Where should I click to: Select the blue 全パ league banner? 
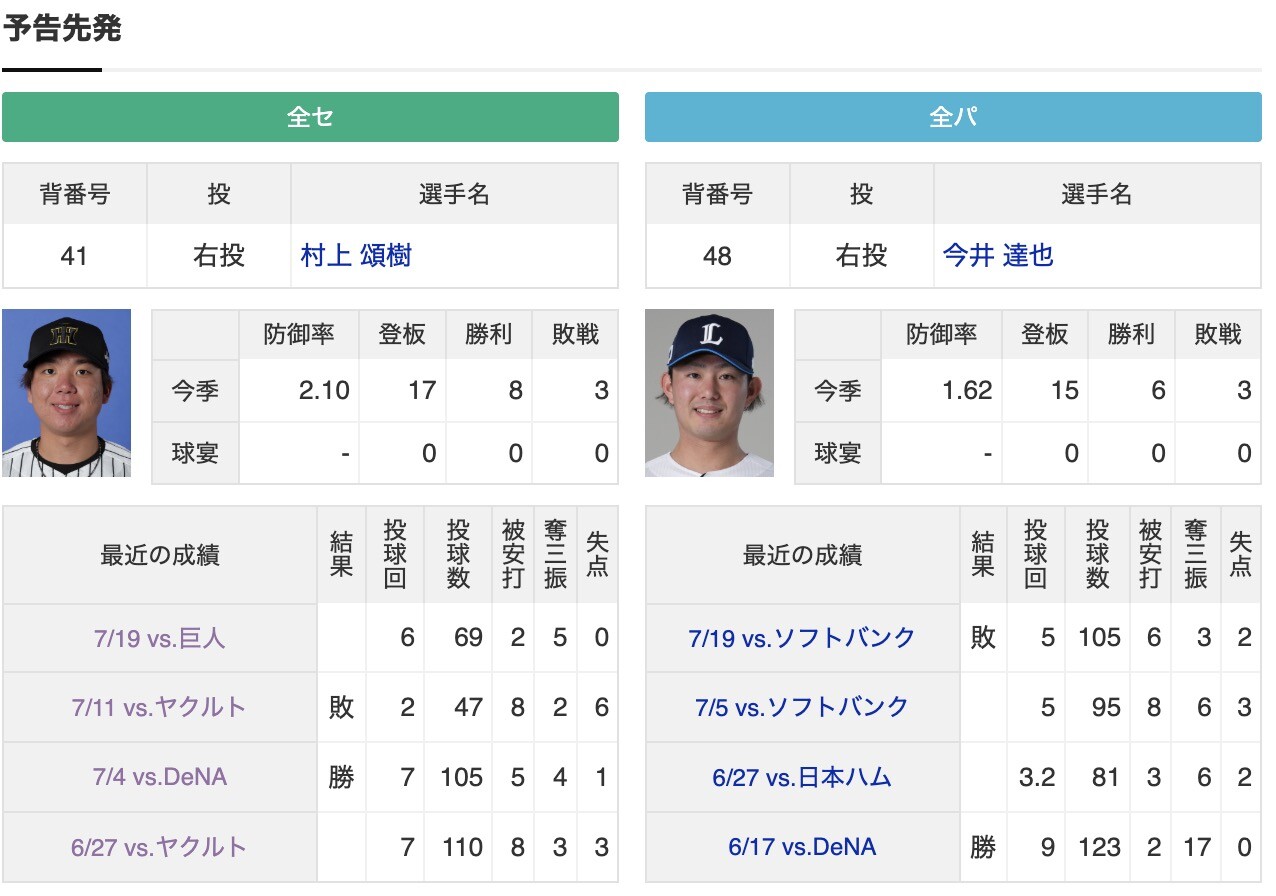click(x=953, y=117)
